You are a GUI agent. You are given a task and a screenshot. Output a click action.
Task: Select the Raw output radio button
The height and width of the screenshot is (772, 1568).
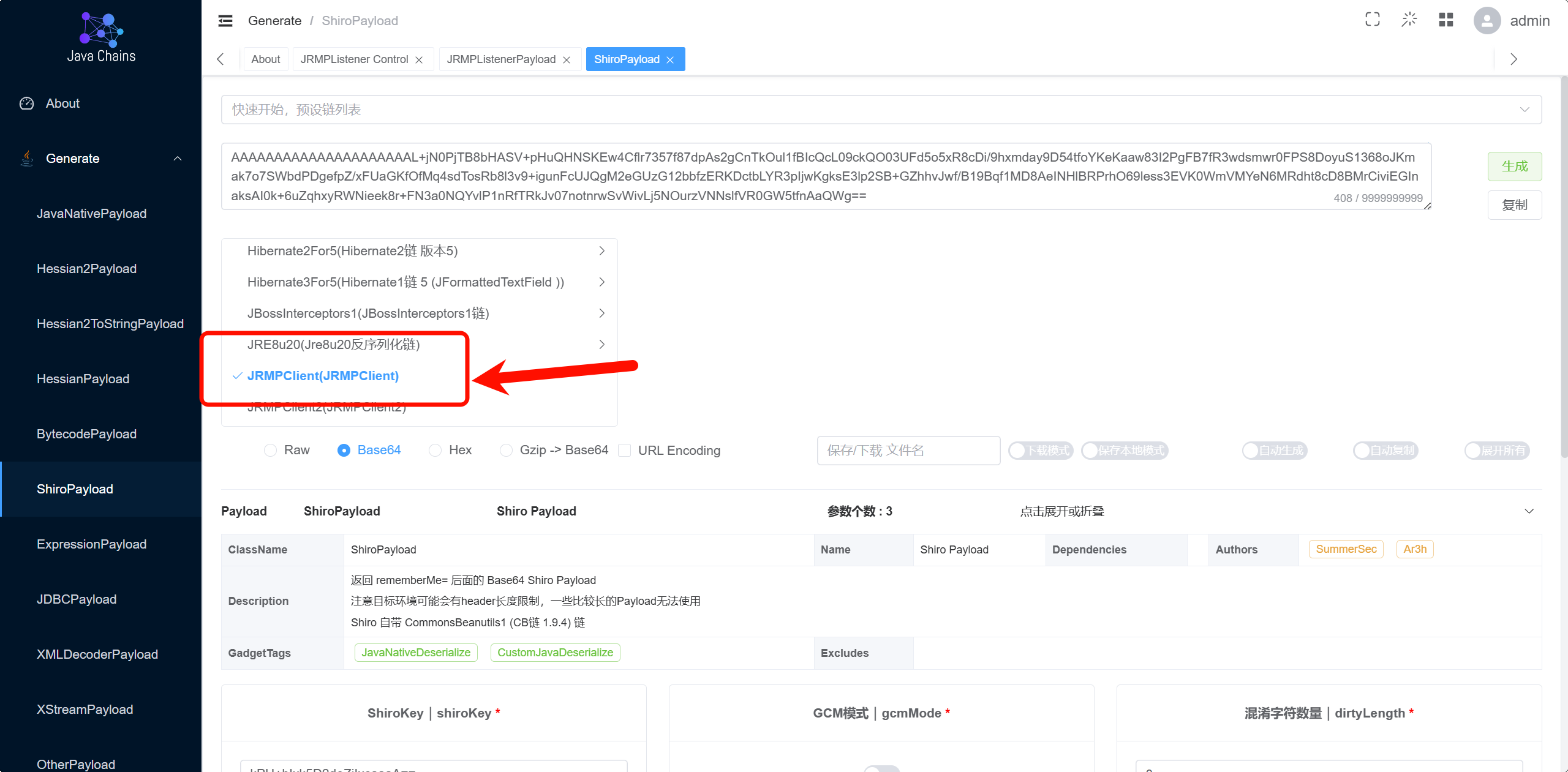point(270,451)
